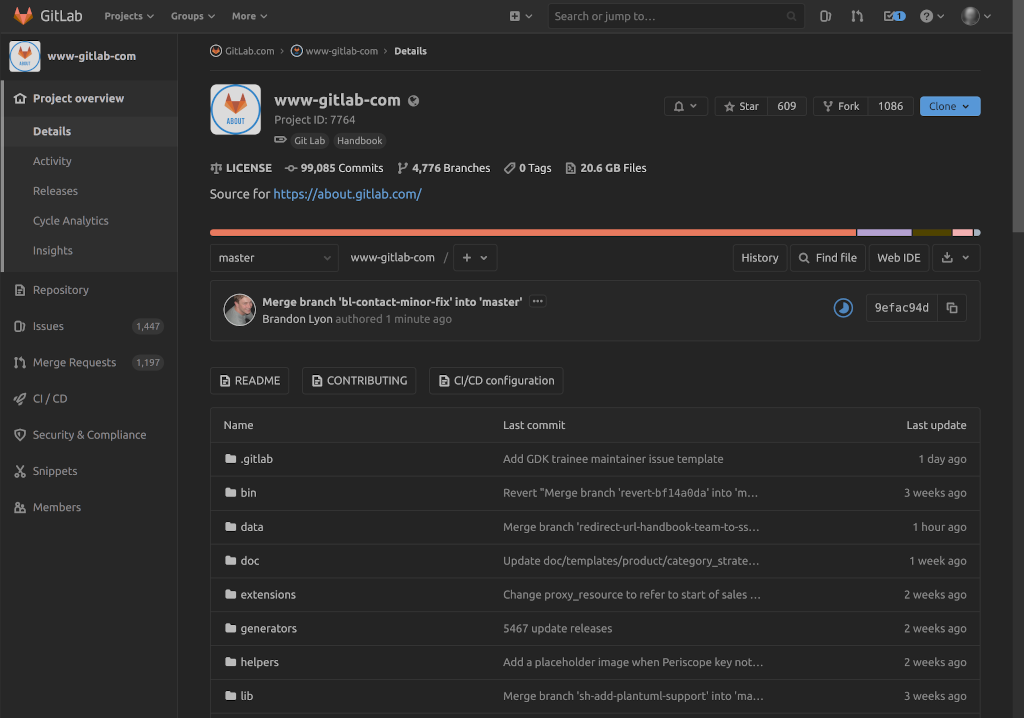This screenshot has width=1024, height=718.
Task: Open the Todos list icon
Action: coord(890,15)
